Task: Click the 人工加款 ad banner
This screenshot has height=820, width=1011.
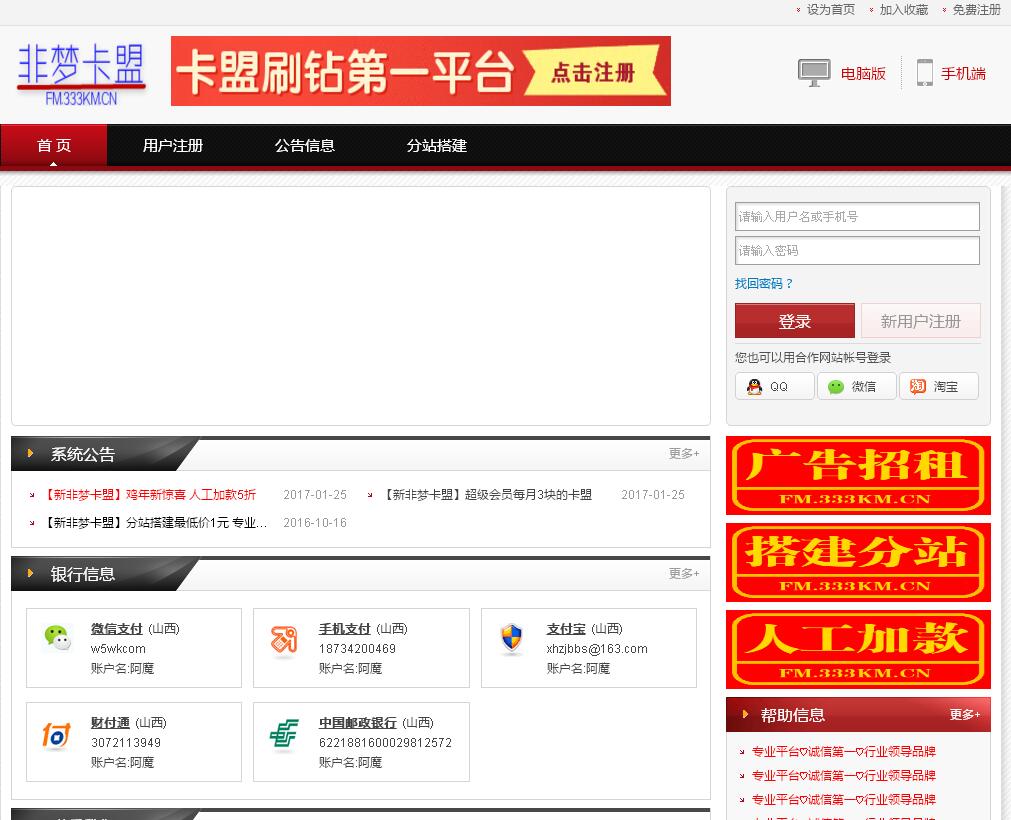Action: (858, 650)
